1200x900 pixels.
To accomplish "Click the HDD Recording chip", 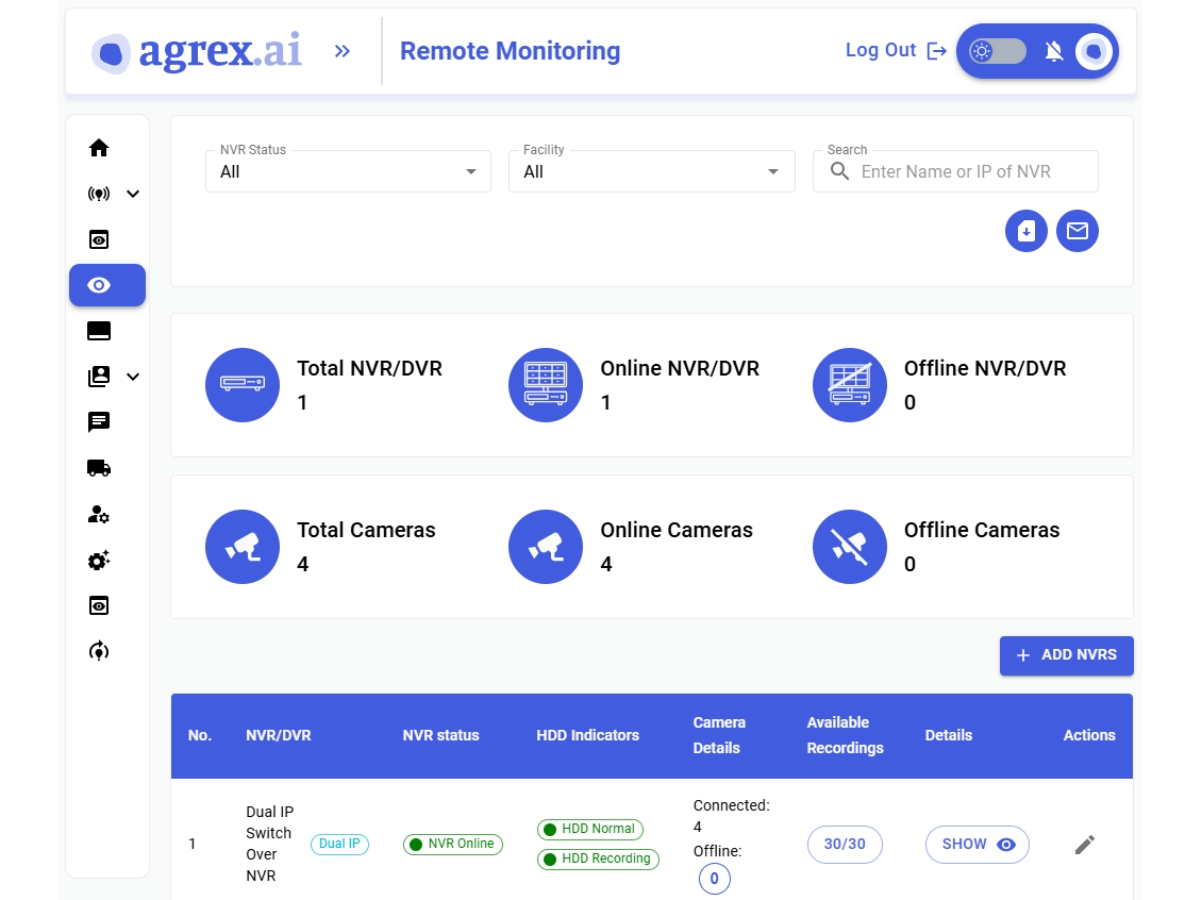I will coord(598,859).
